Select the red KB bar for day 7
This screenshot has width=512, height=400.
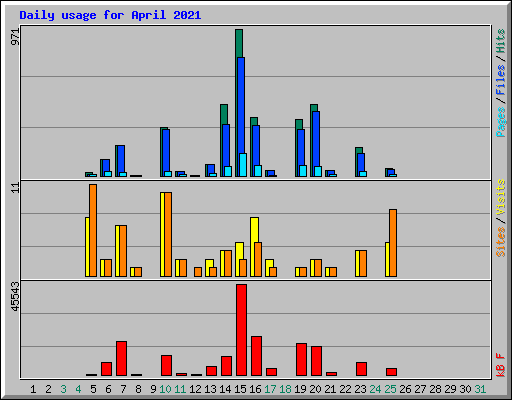tap(122, 359)
